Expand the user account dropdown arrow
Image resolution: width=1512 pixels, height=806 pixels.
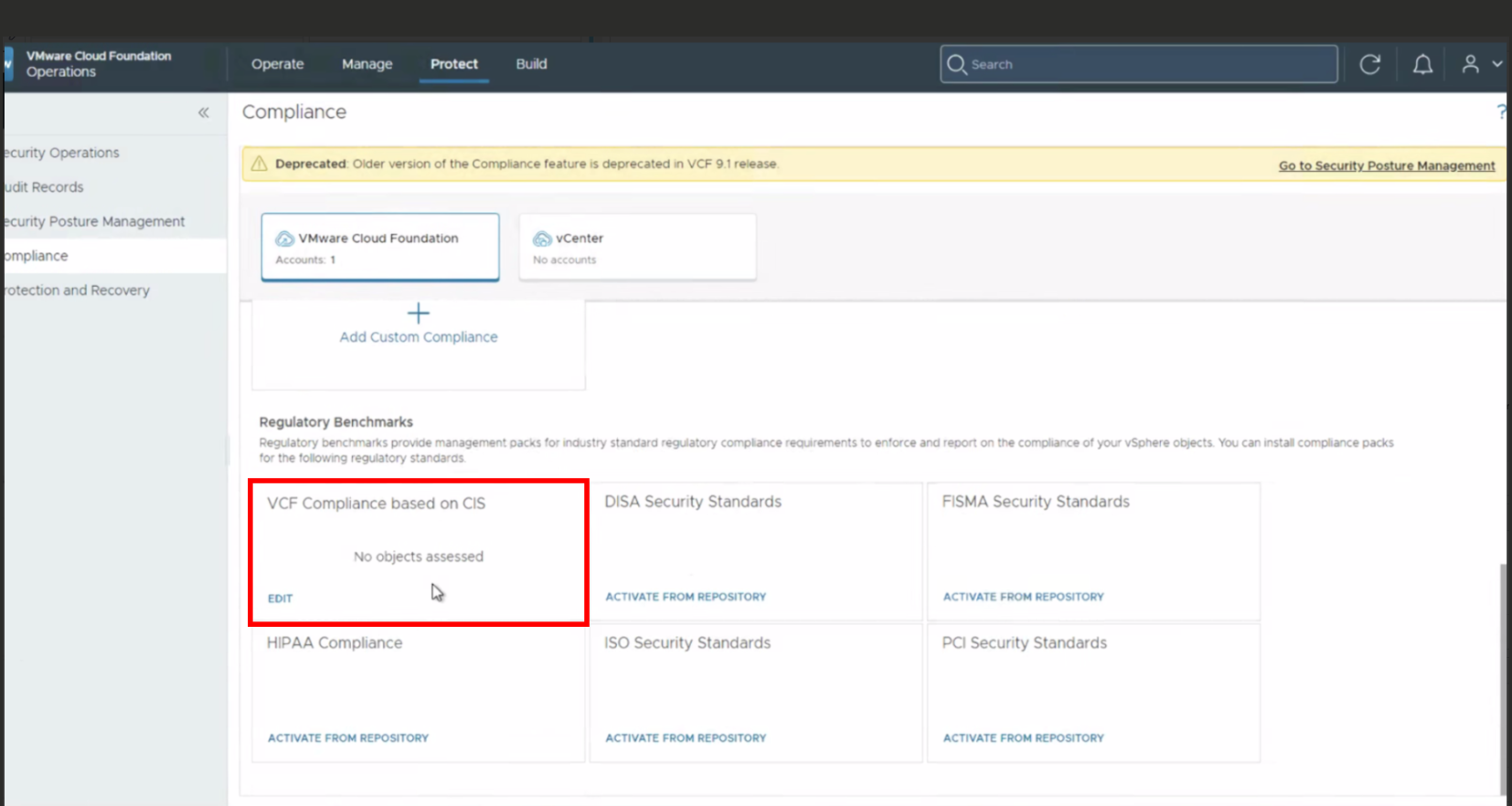(x=1497, y=64)
